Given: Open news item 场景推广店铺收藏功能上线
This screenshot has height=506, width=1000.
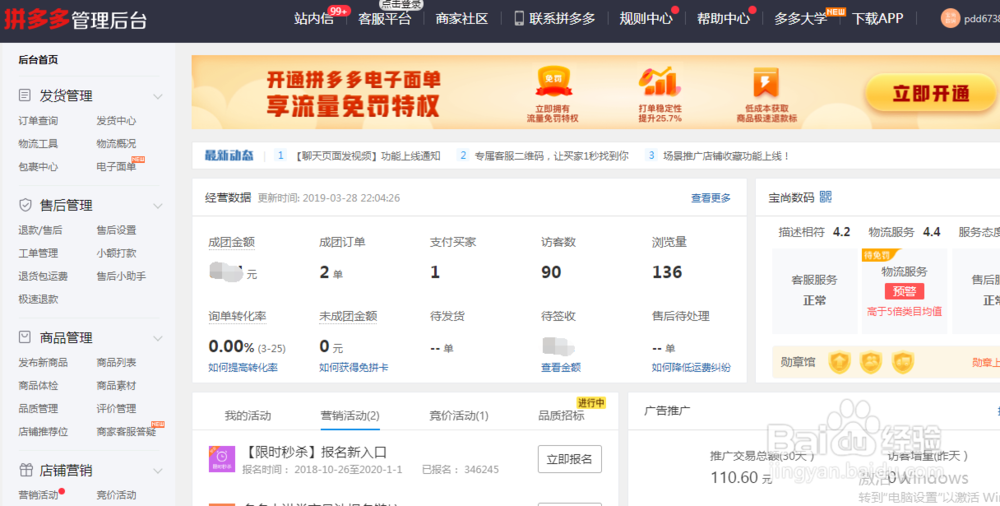Looking at the screenshot, I should (726, 156).
